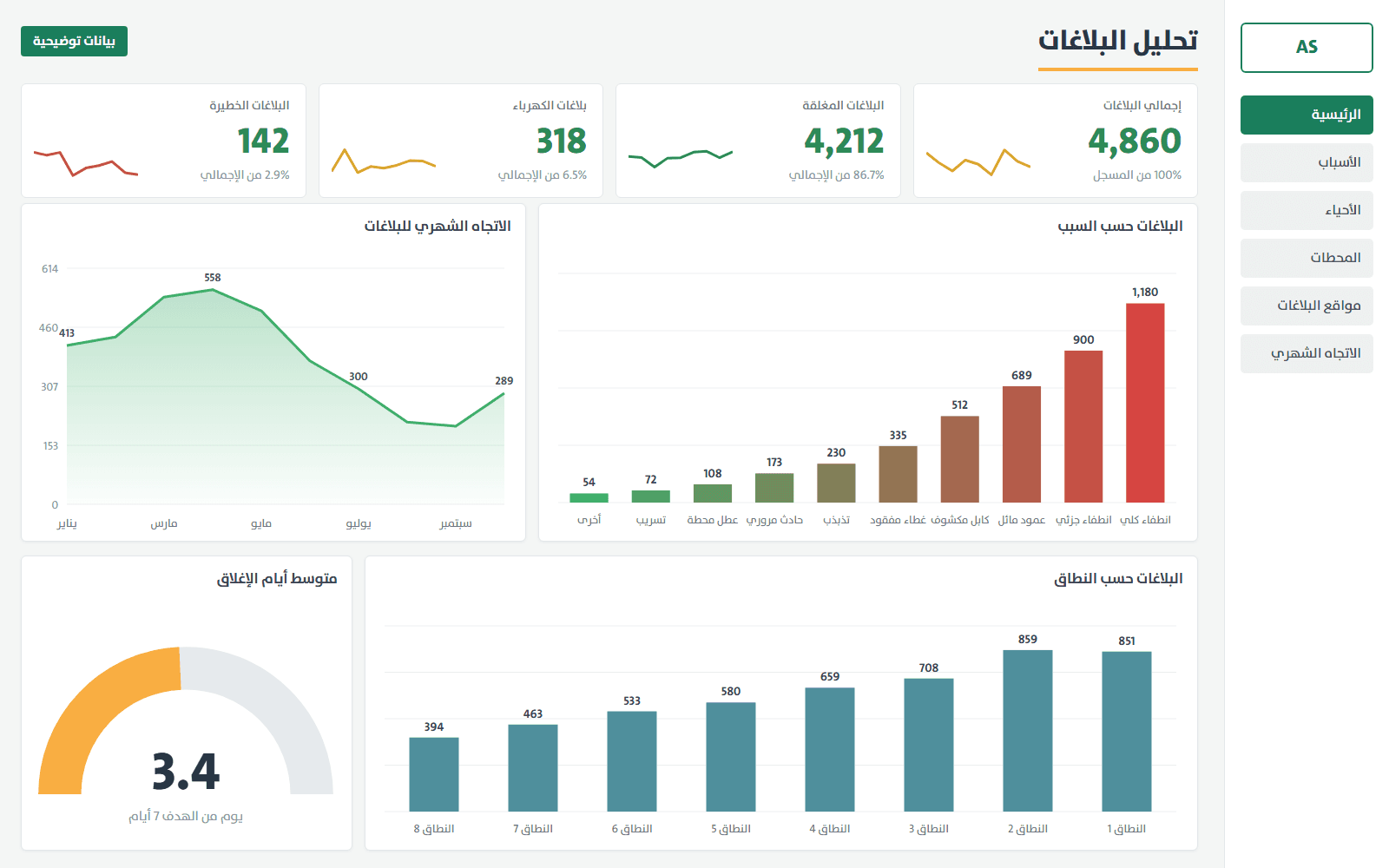The height and width of the screenshot is (868, 1389).
Task: Go to the الأسباب sidebar page
Action: tap(1307, 162)
